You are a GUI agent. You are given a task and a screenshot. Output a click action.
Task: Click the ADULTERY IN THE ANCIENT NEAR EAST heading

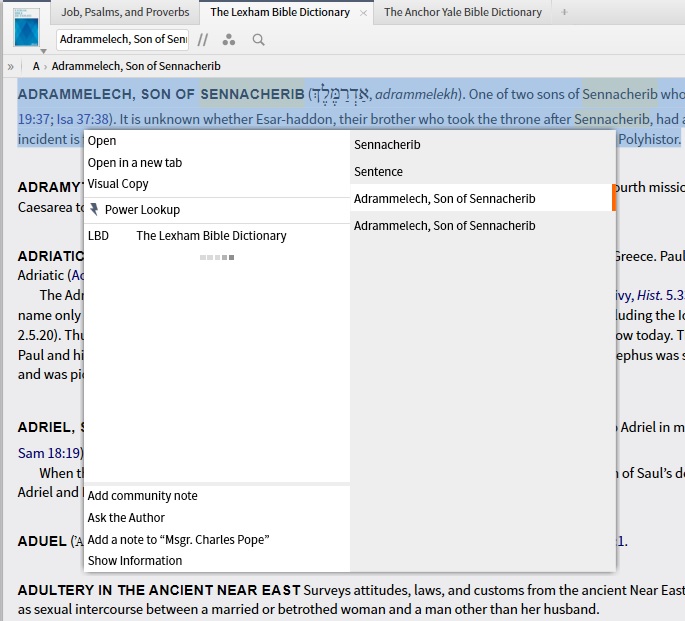tap(159, 590)
